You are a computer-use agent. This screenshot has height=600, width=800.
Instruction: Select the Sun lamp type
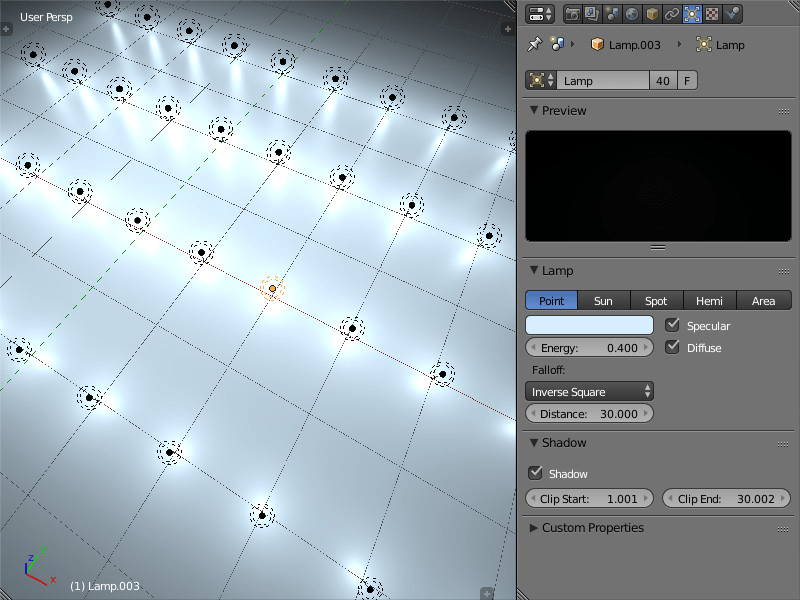[x=604, y=300]
